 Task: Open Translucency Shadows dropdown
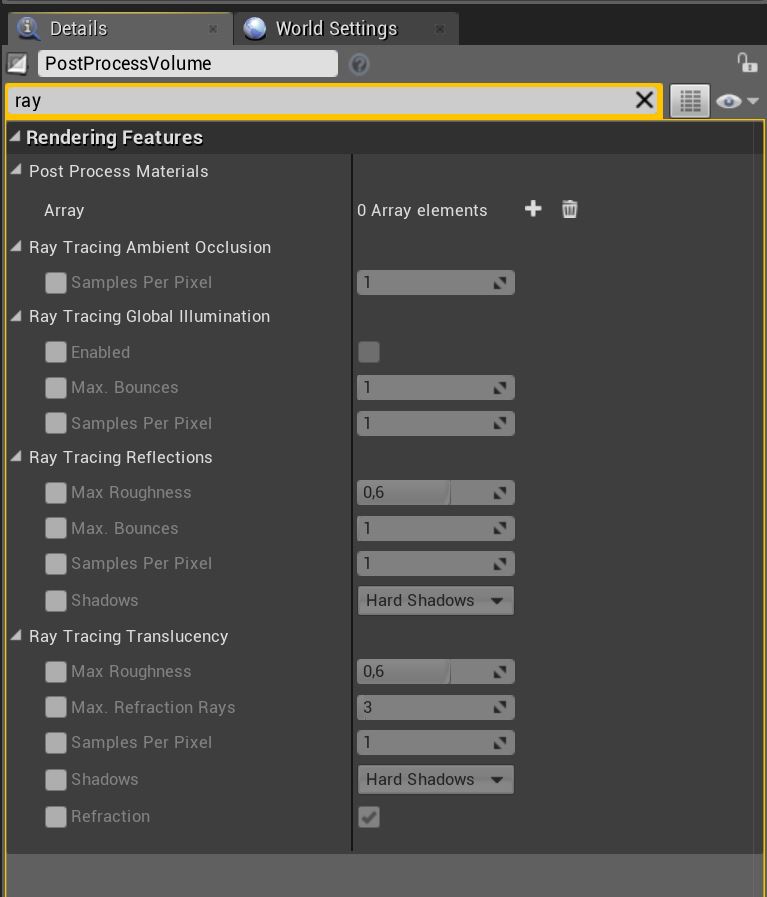pyautogui.click(x=435, y=779)
